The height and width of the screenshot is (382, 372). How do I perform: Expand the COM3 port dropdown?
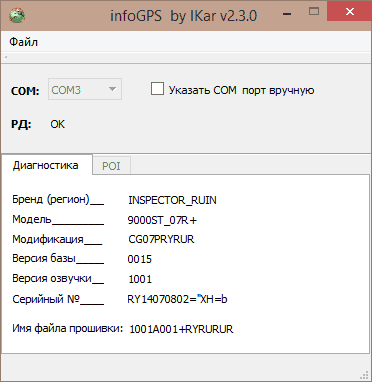click(x=85, y=89)
